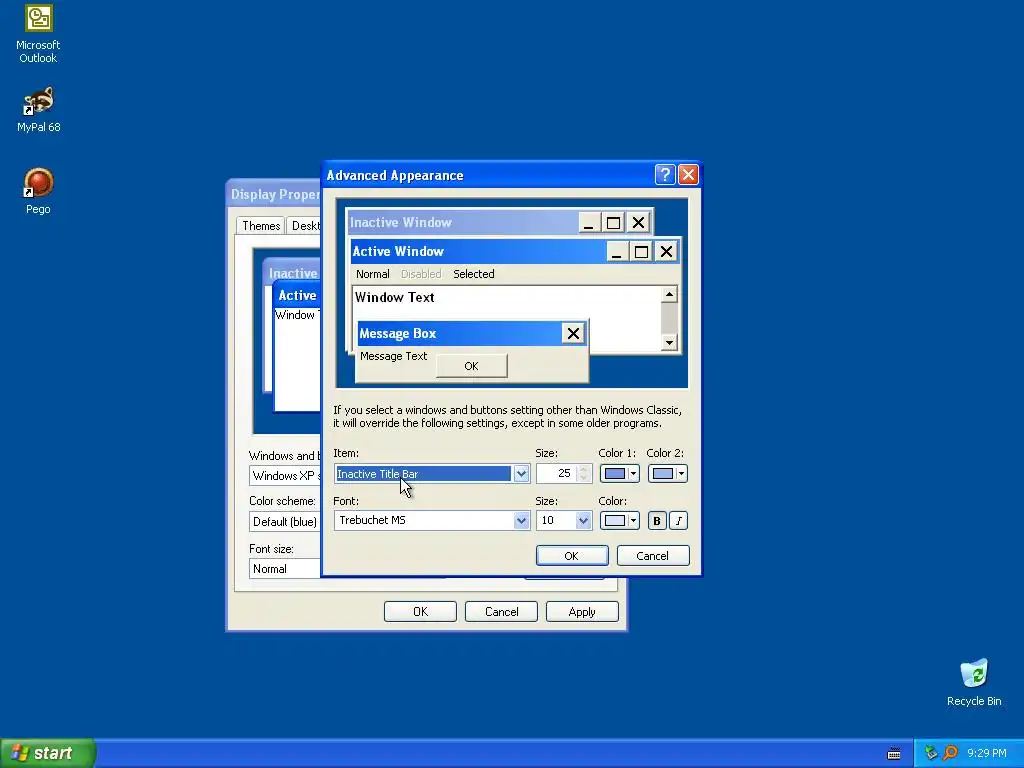This screenshot has width=1024, height=768.
Task: Toggle bold font style button
Action: coord(656,520)
